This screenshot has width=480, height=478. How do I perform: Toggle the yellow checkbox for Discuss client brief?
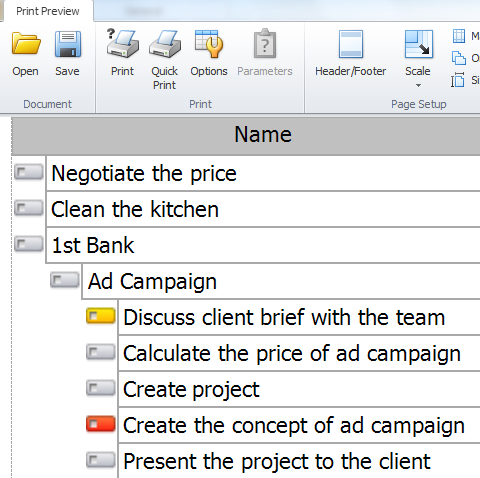(x=101, y=316)
